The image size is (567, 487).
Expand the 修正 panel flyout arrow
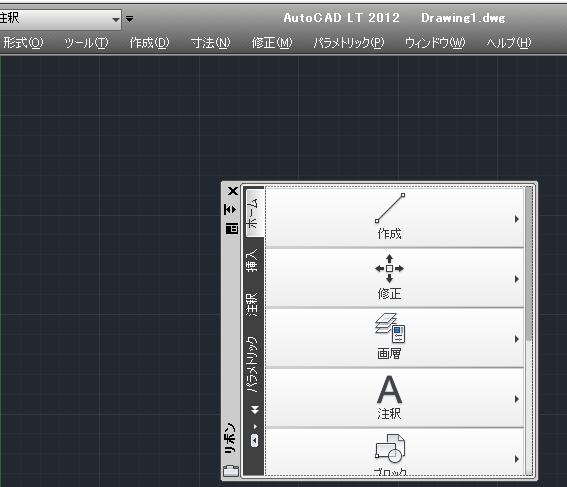tap(517, 279)
